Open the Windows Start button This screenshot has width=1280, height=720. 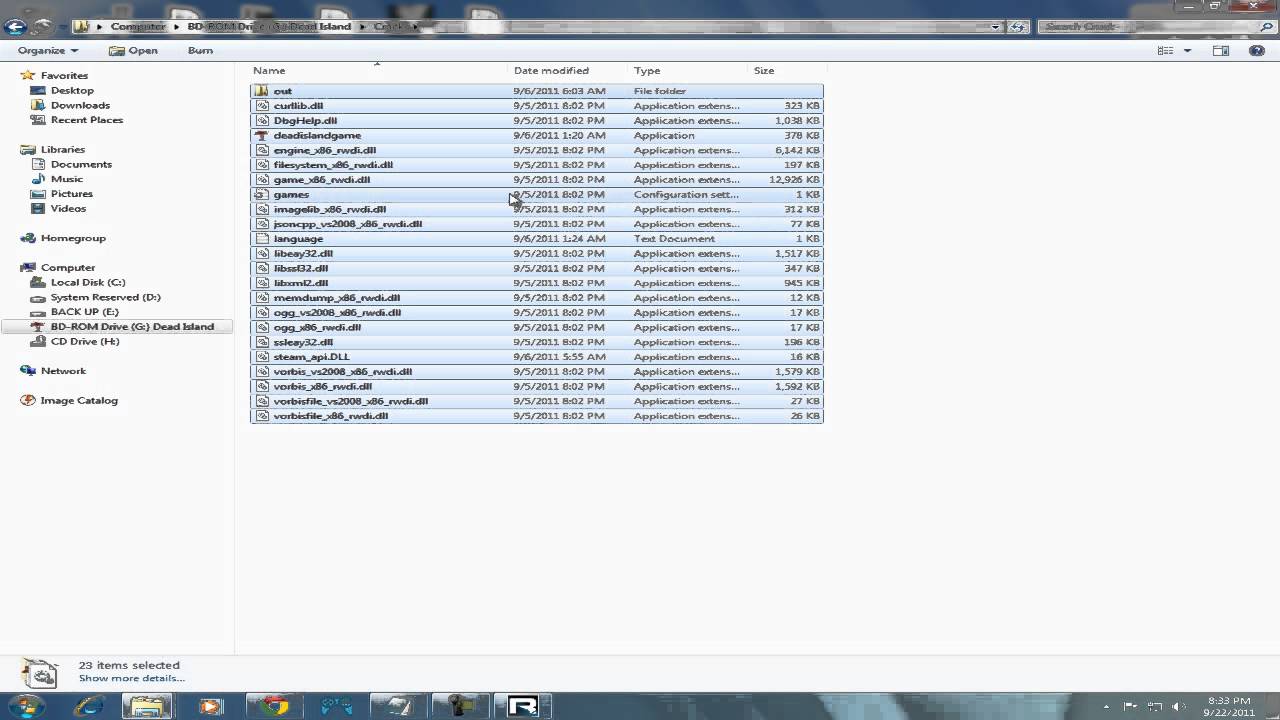click(x=26, y=706)
